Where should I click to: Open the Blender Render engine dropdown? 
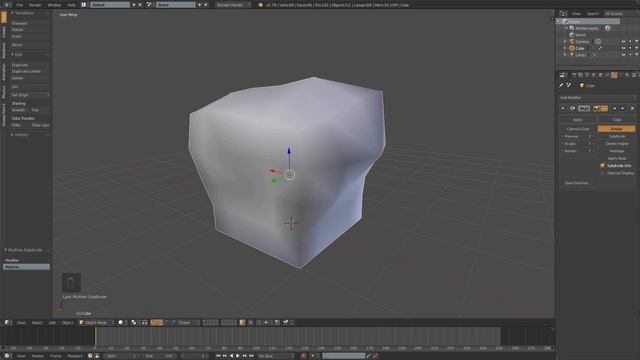pyautogui.click(x=233, y=5)
